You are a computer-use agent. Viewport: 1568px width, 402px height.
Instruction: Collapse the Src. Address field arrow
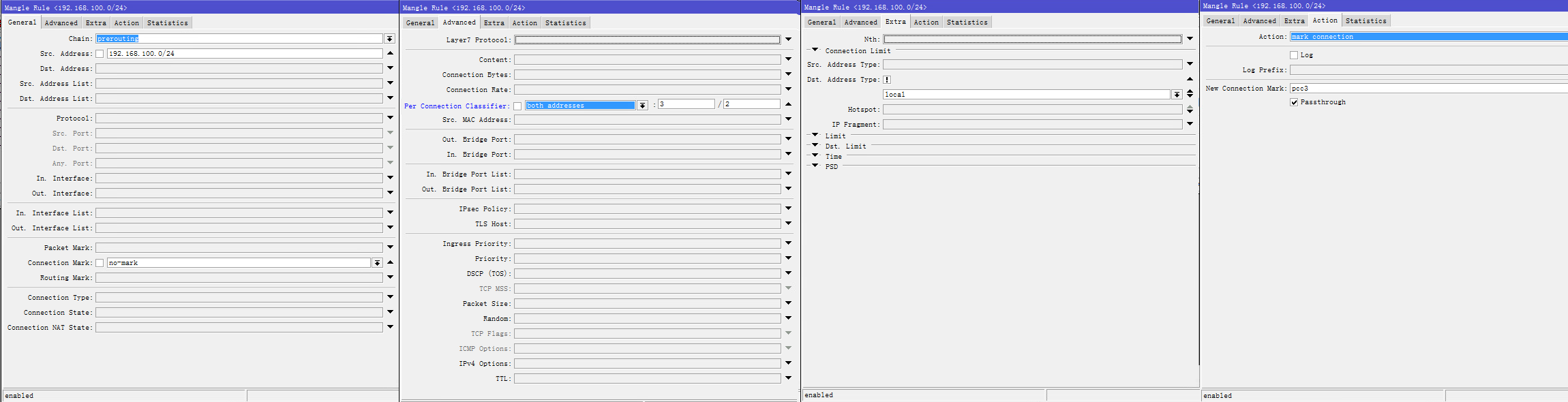(x=390, y=53)
